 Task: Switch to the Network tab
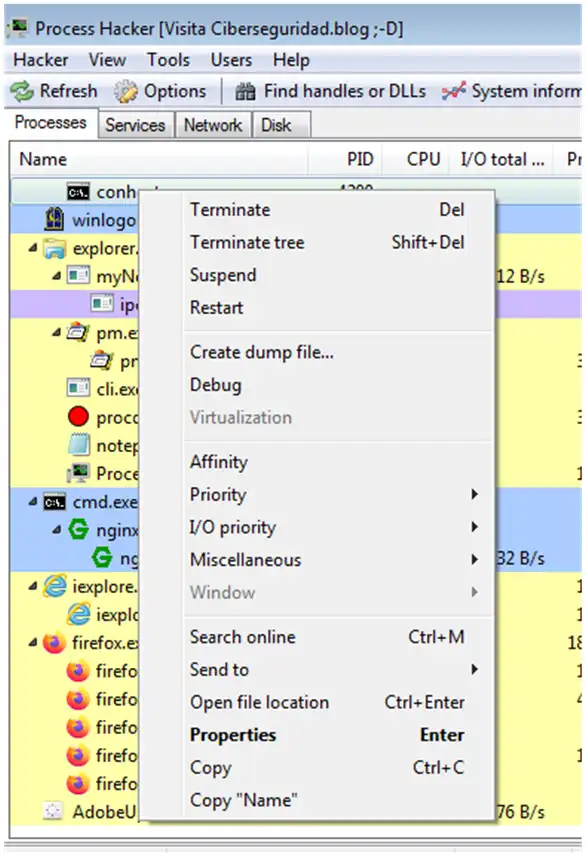tap(213, 125)
